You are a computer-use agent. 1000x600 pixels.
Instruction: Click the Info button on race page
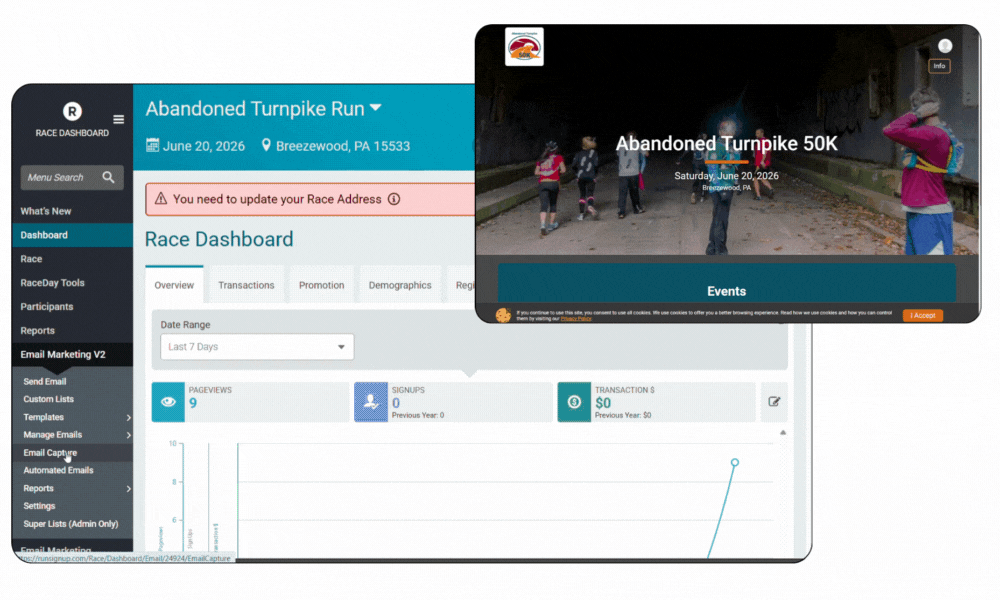click(x=939, y=66)
